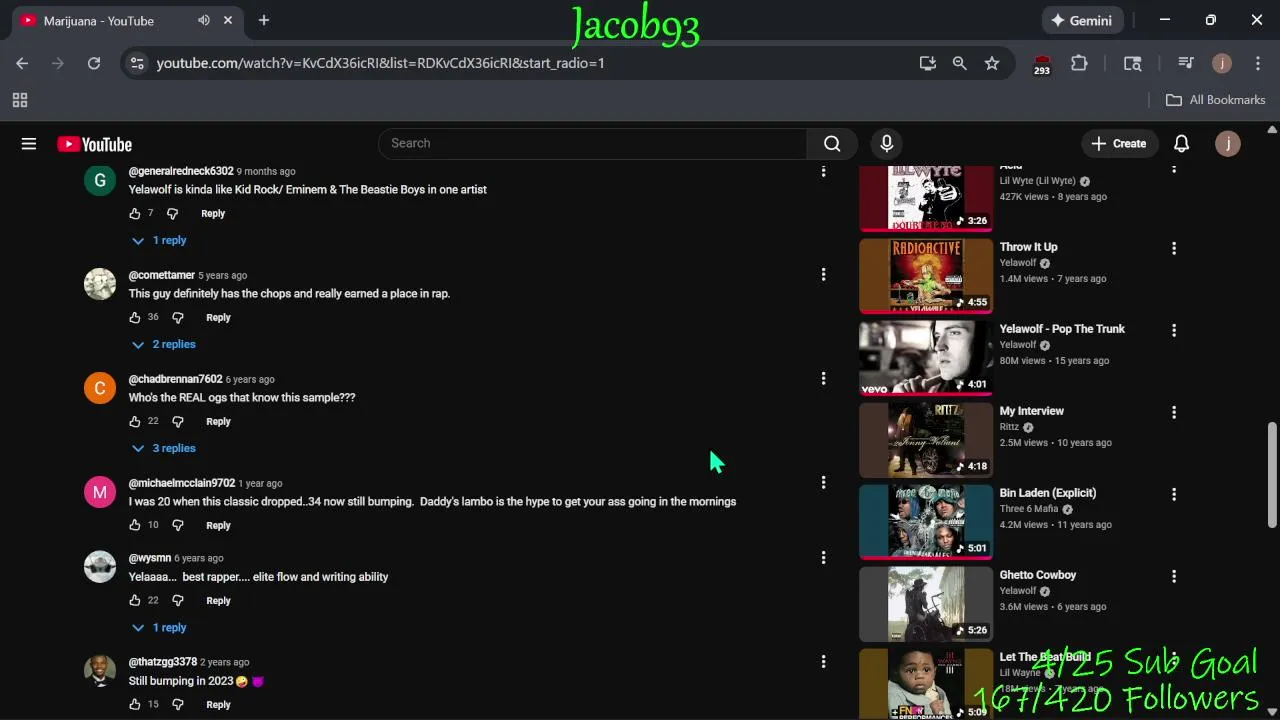This screenshot has height=720, width=1280.
Task: Open Chrome zoom magnifier in address bar
Action: pos(960,63)
